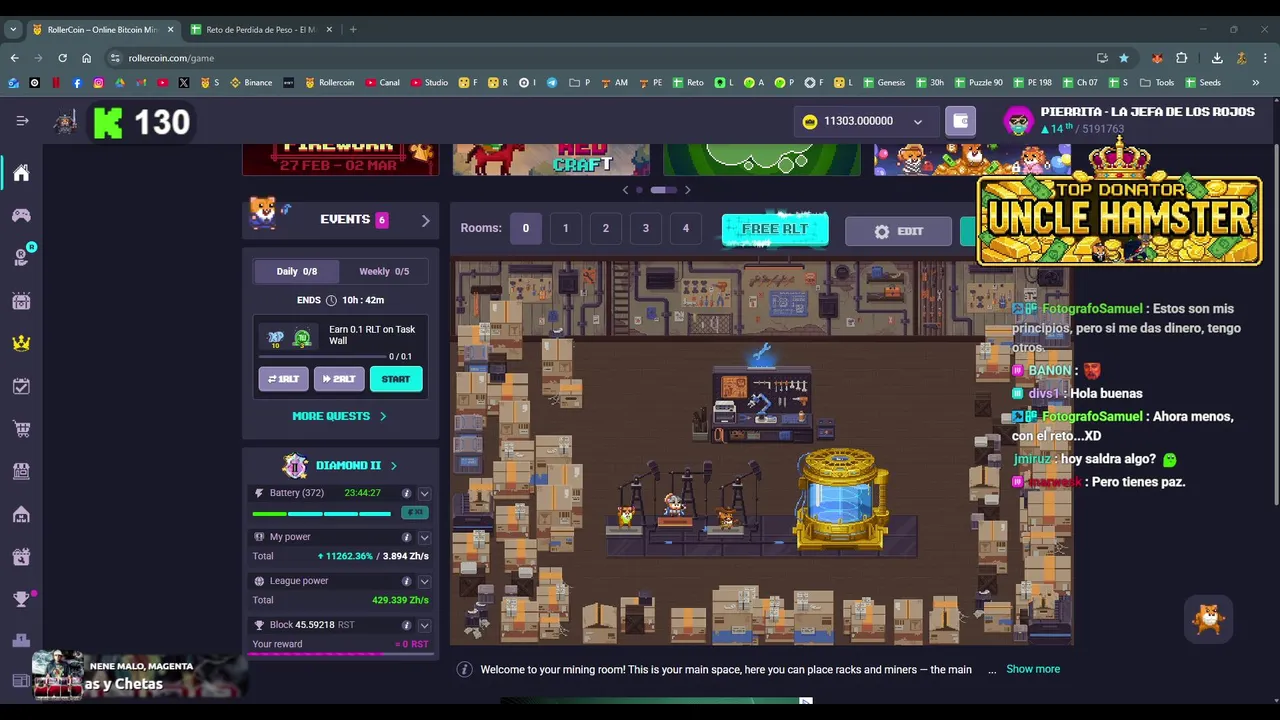Click the battery boost button beside the battery bar
Viewport: 1280px width, 720px height.
[x=414, y=513]
